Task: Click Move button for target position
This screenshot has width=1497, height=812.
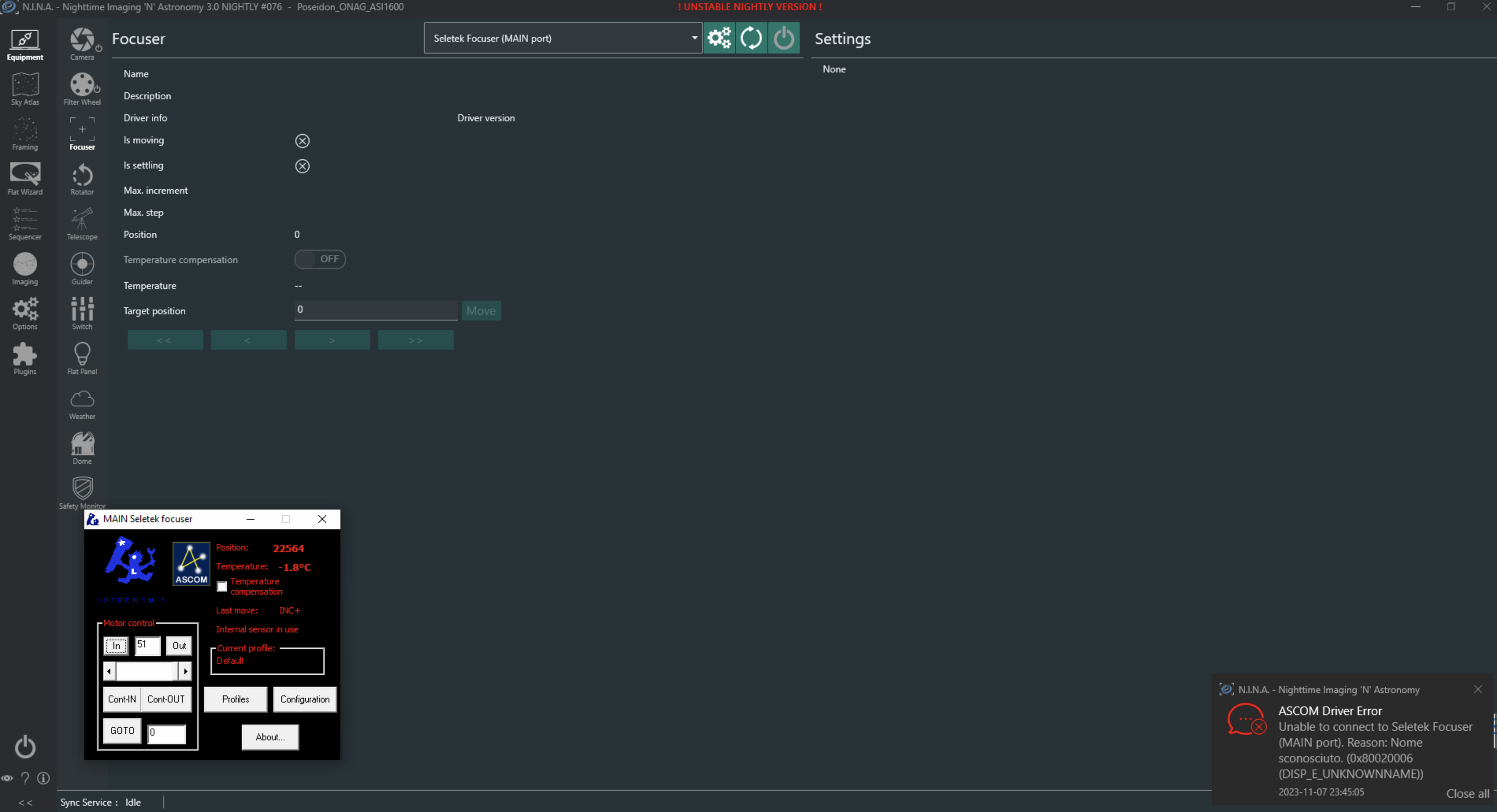Action: click(481, 310)
